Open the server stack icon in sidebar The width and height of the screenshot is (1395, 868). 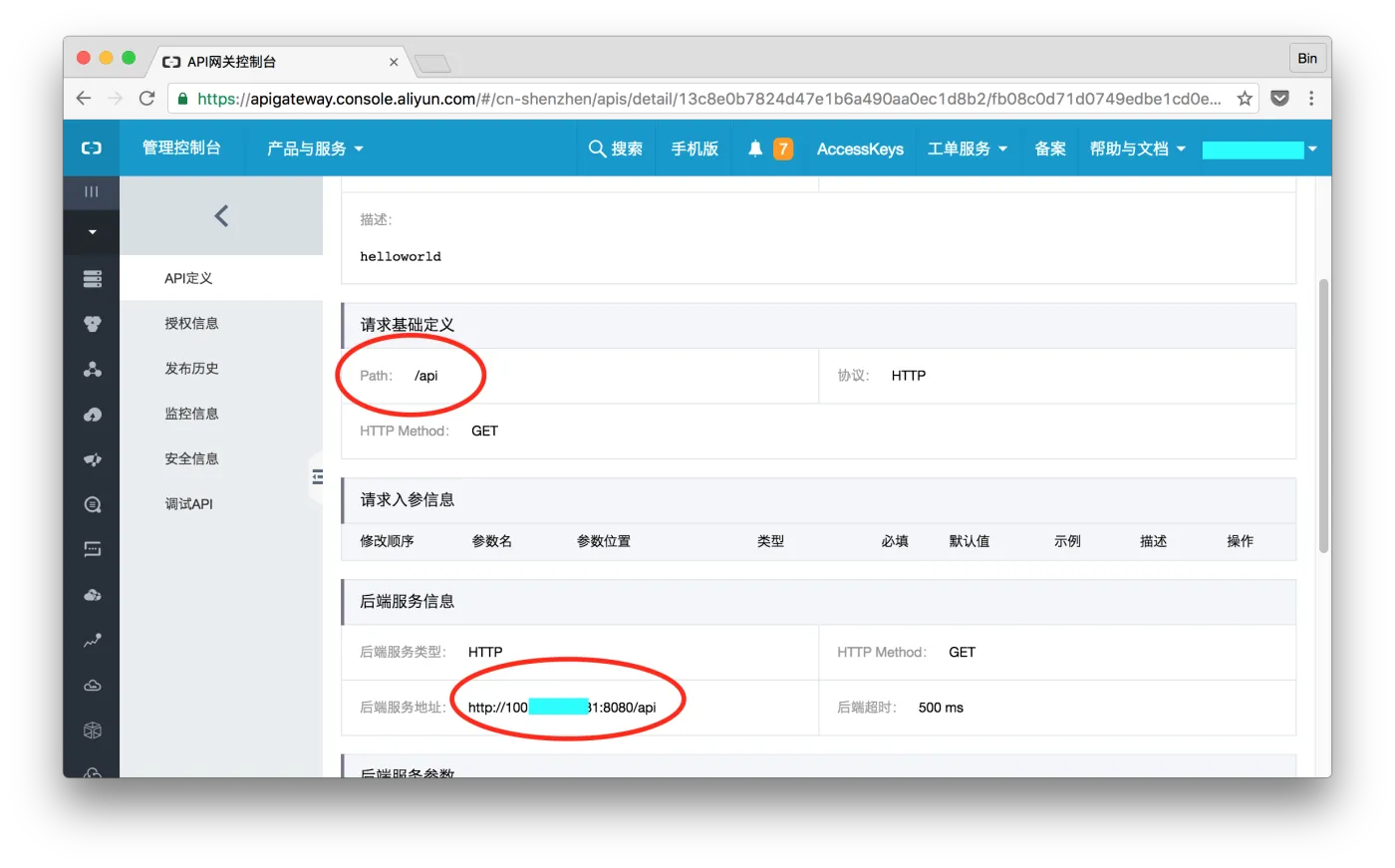tap(92, 278)
